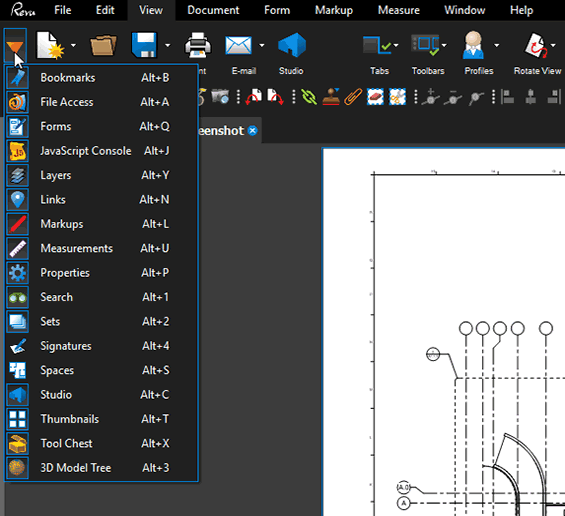Image resolution: width=565 pixels, height=516 pixels.
Task: Click the Print icon
Action: click(x=198, y=45)
